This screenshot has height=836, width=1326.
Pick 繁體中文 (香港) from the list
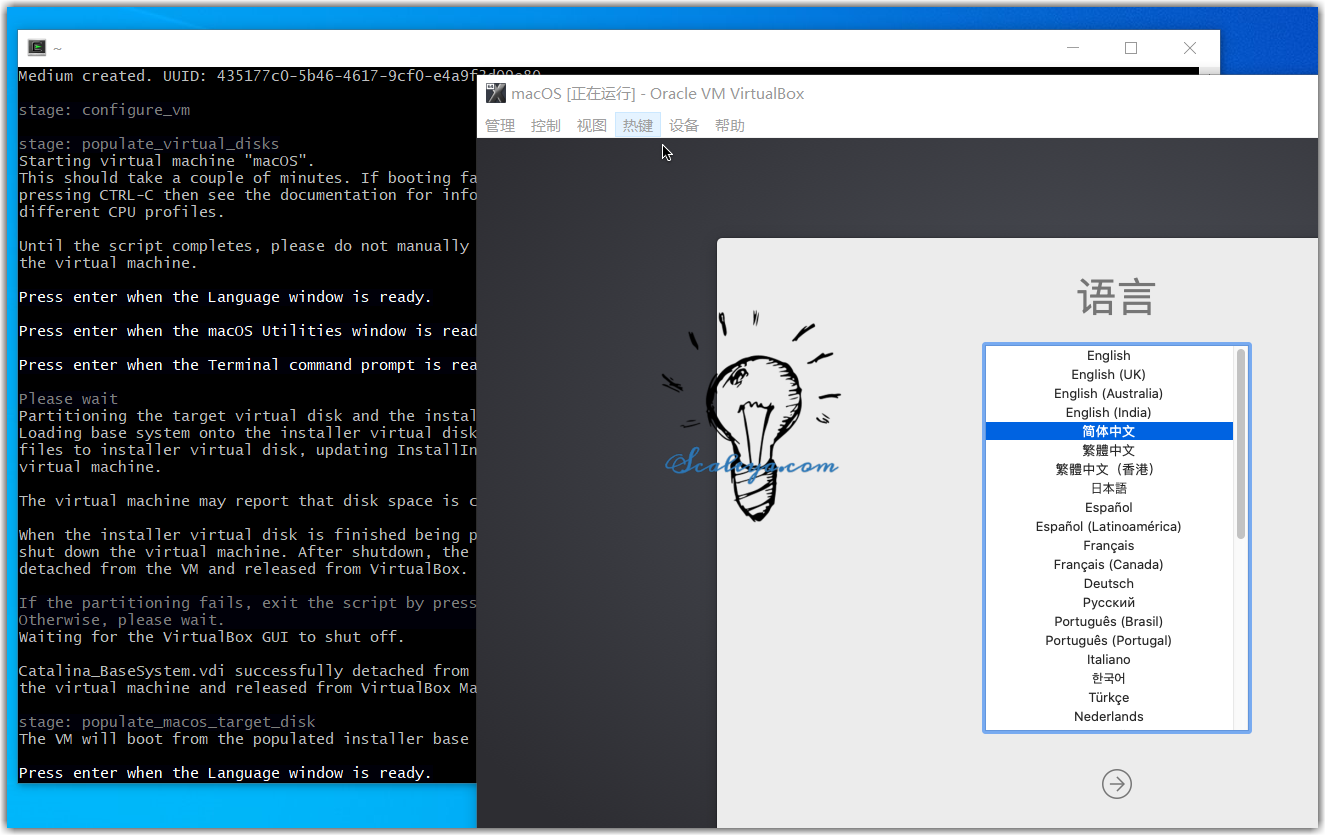[1108, 470]
